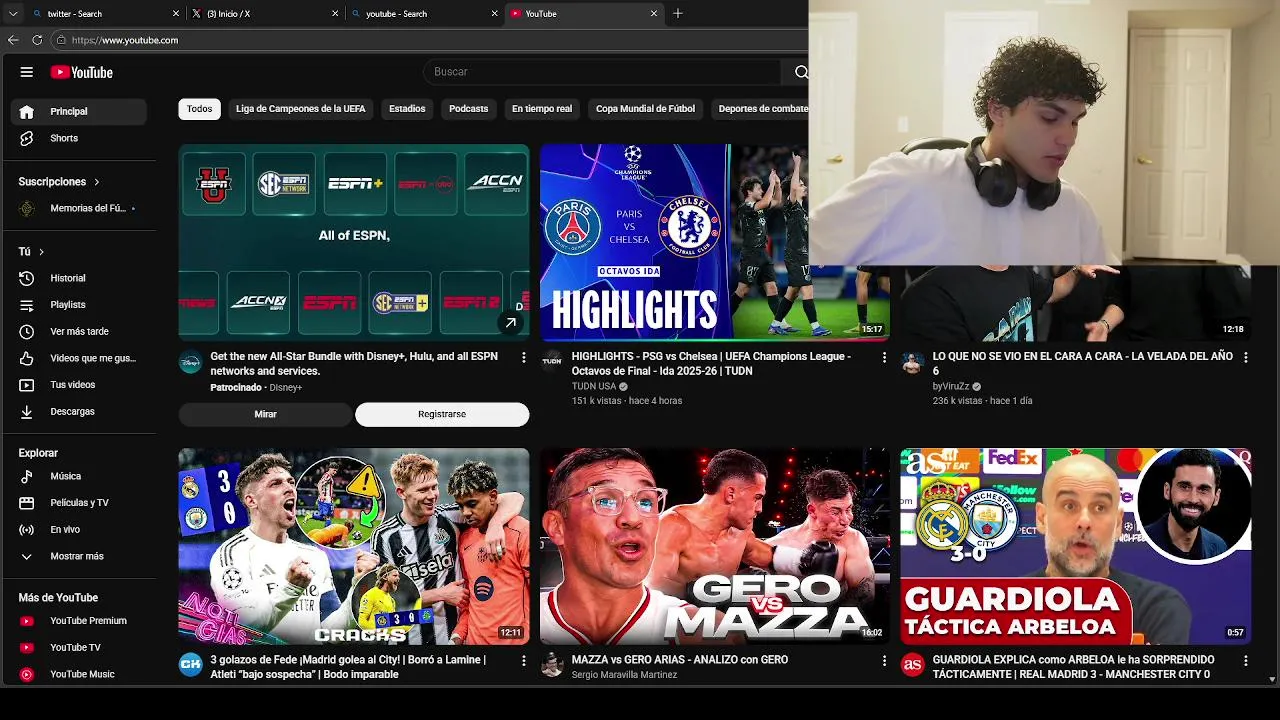Viewport: 1280px width, 720px height.
Task: Click the YouTube logo
Action: coord(82,72)
